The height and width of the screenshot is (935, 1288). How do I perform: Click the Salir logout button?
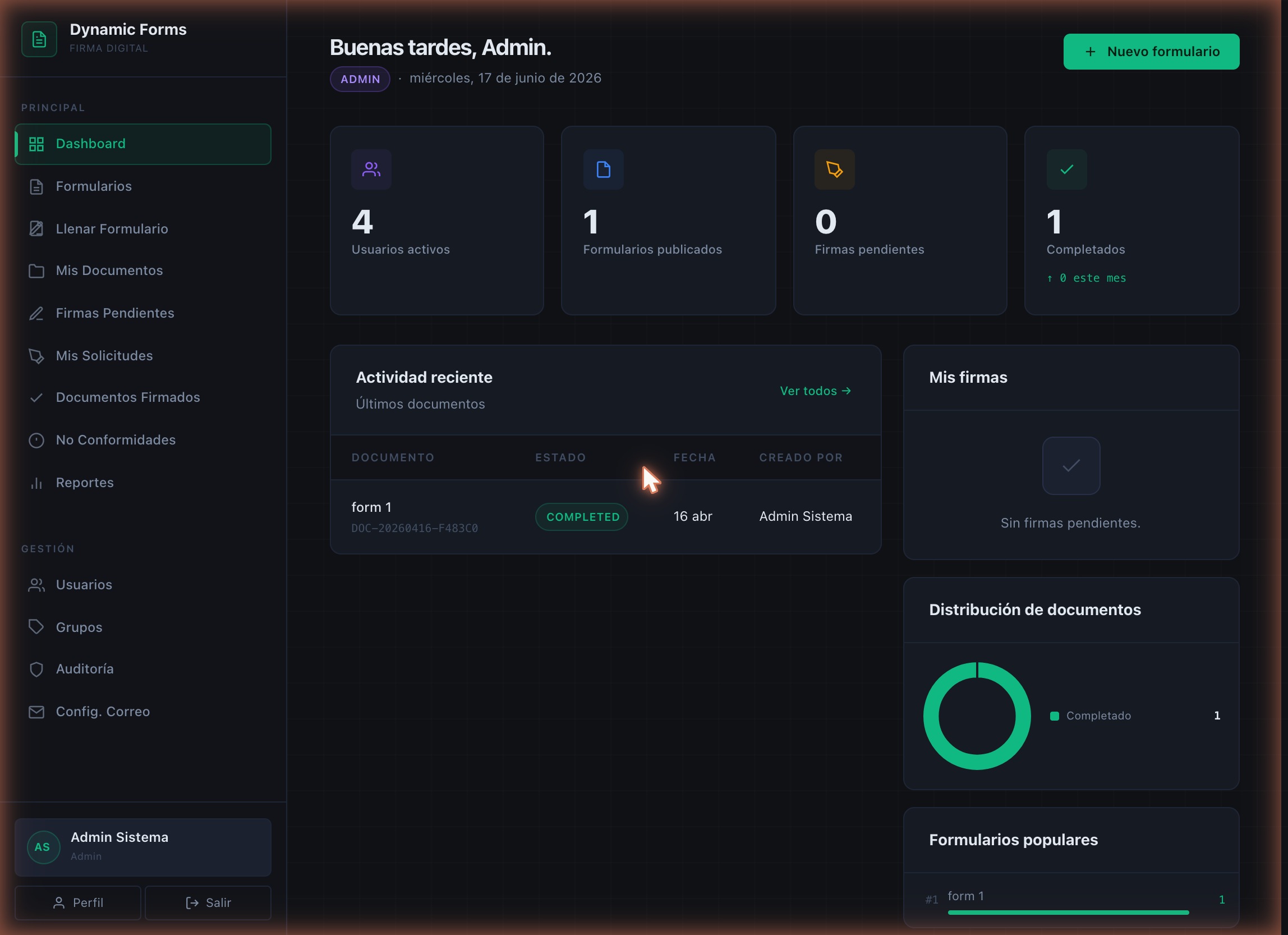[208, 902]
